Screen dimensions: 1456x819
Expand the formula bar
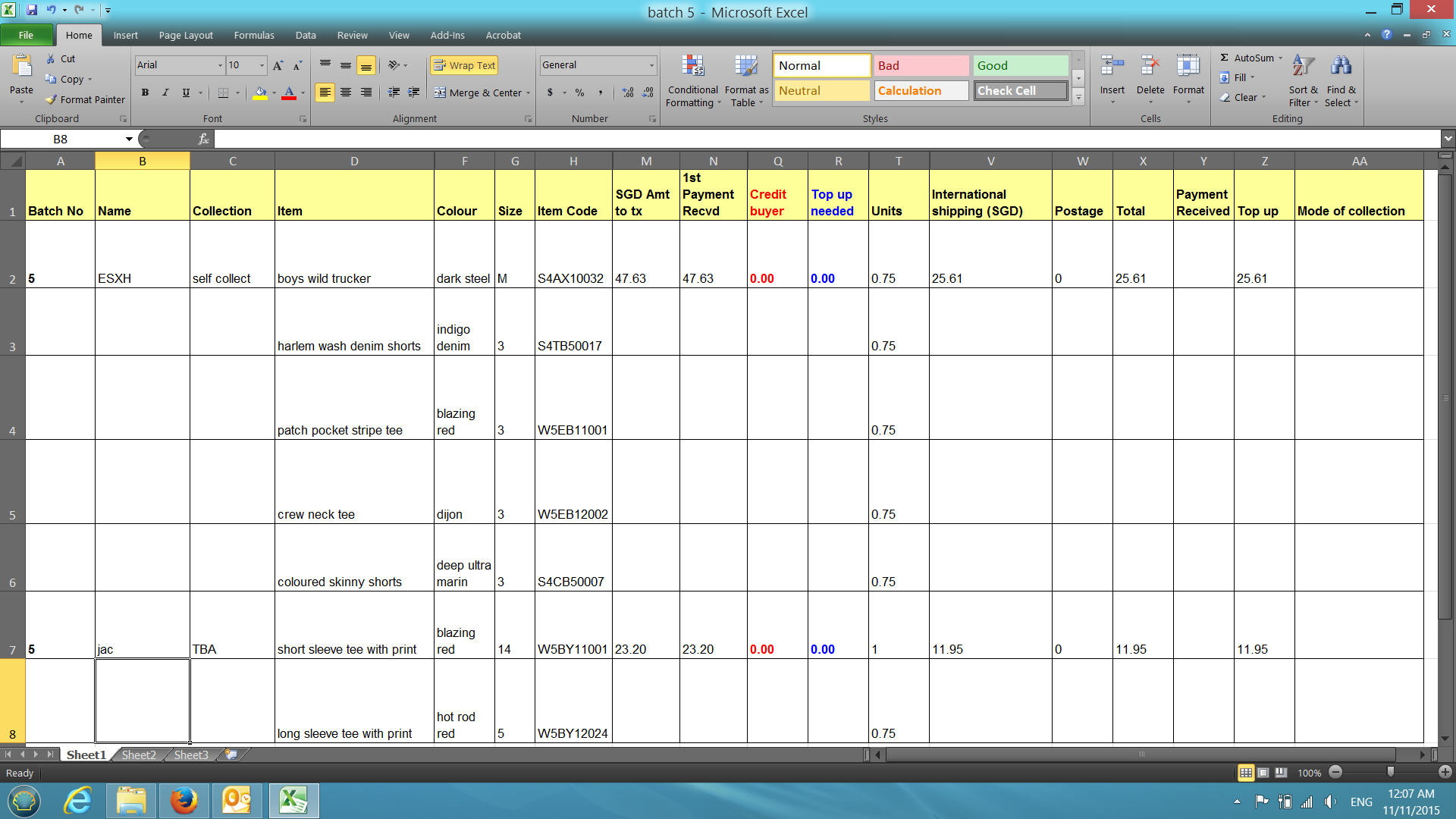(1448, 139)
